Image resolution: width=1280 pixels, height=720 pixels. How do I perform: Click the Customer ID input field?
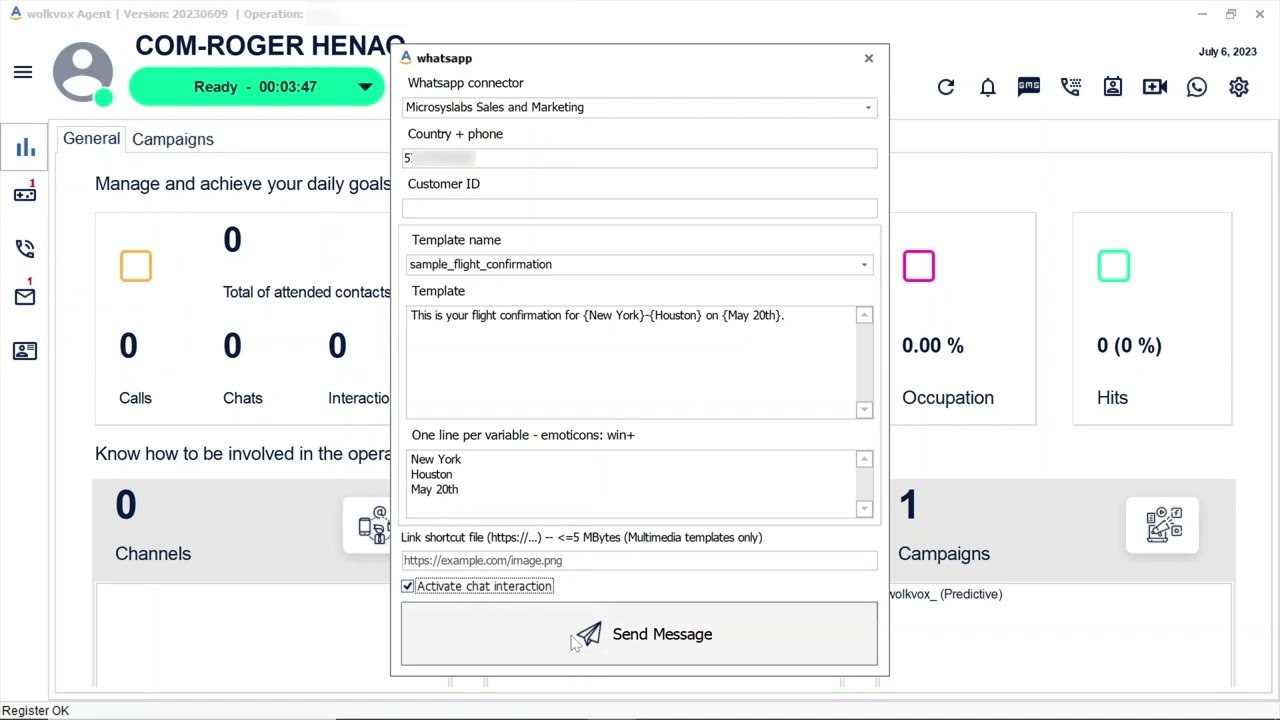coord(639,208)
